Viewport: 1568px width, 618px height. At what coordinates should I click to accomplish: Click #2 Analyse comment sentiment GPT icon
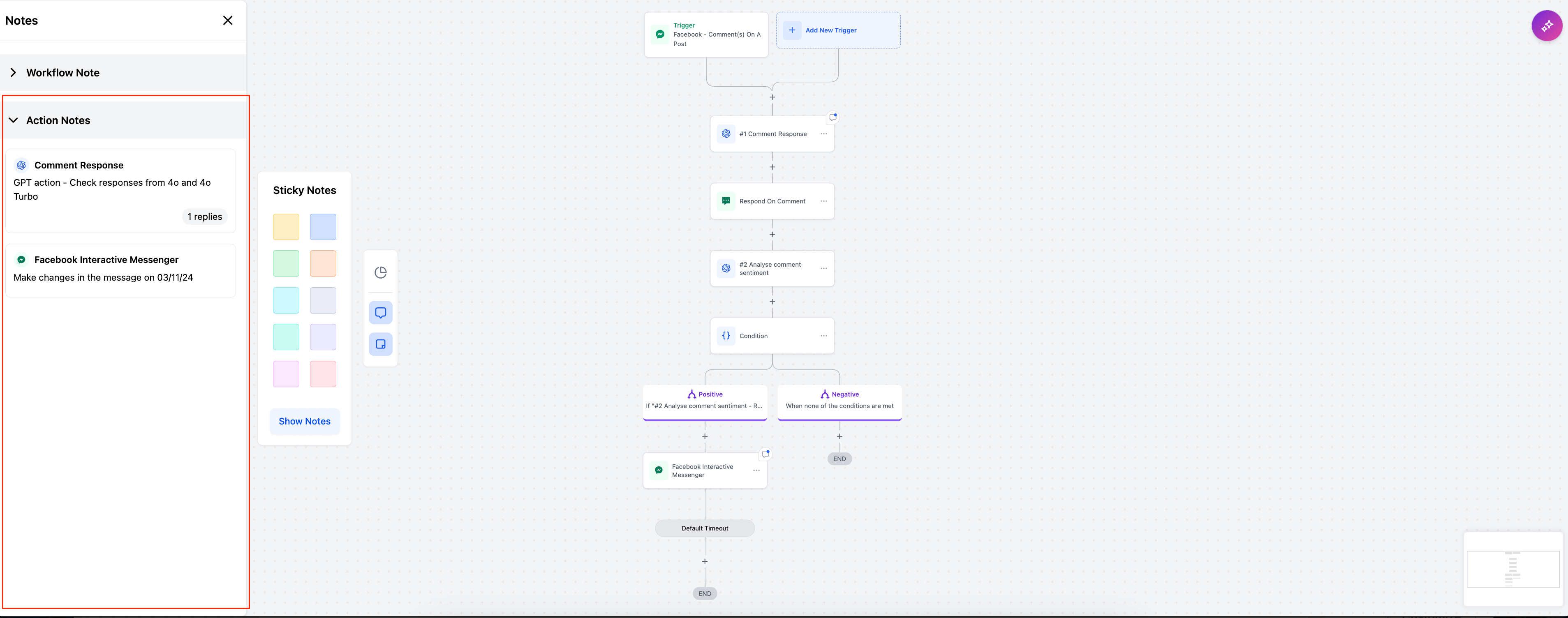(x=726, y=268)
